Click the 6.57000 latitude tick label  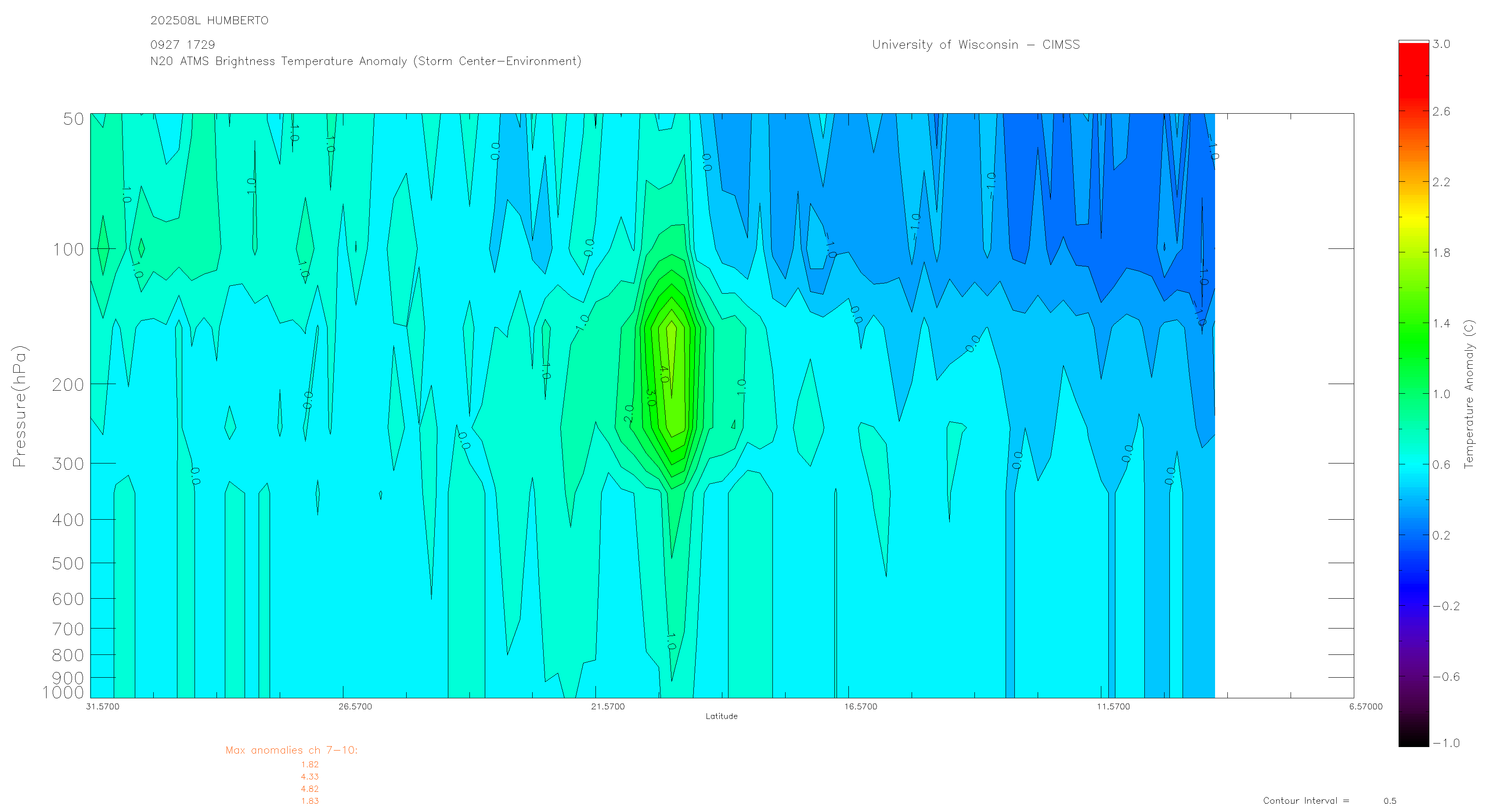tap(1365, 706)
